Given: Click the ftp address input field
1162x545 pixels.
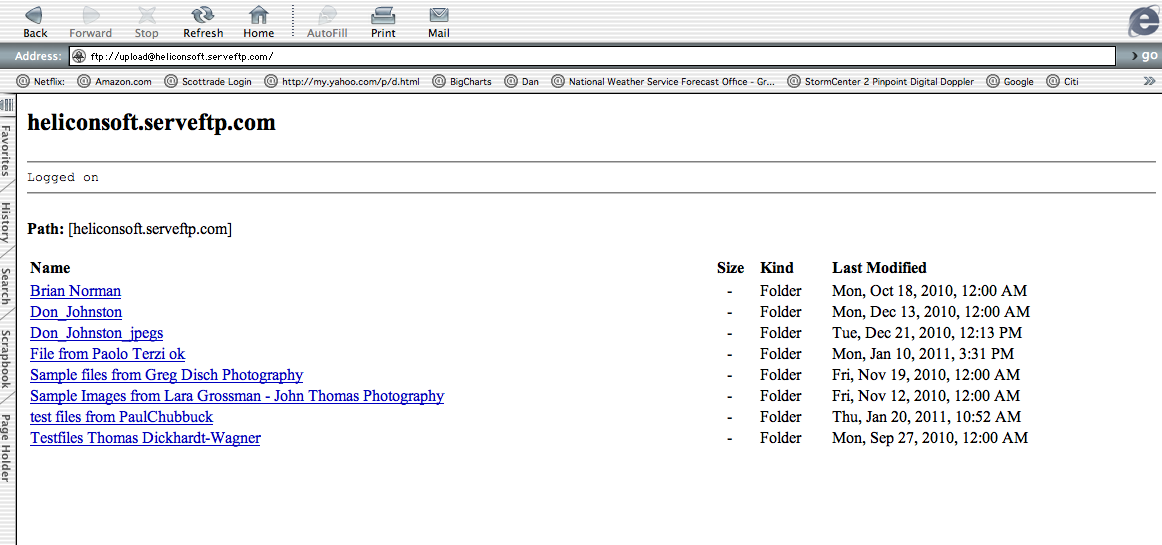Looking at the screenshot, I should 593,56.
